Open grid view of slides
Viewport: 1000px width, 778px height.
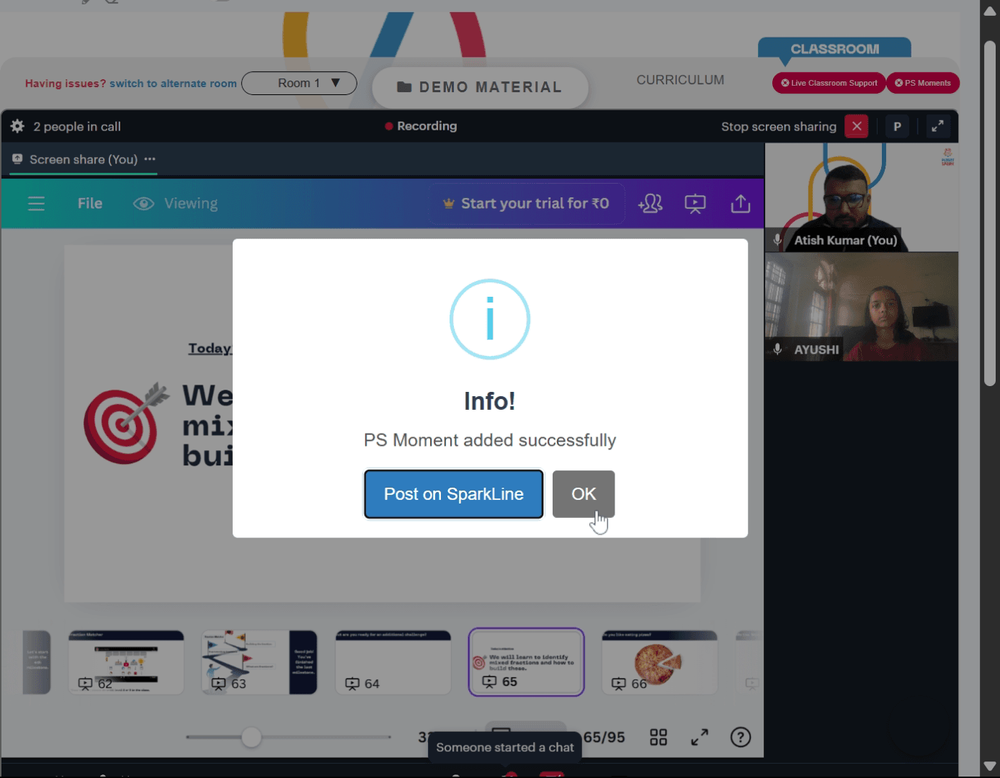coord(658,737)
